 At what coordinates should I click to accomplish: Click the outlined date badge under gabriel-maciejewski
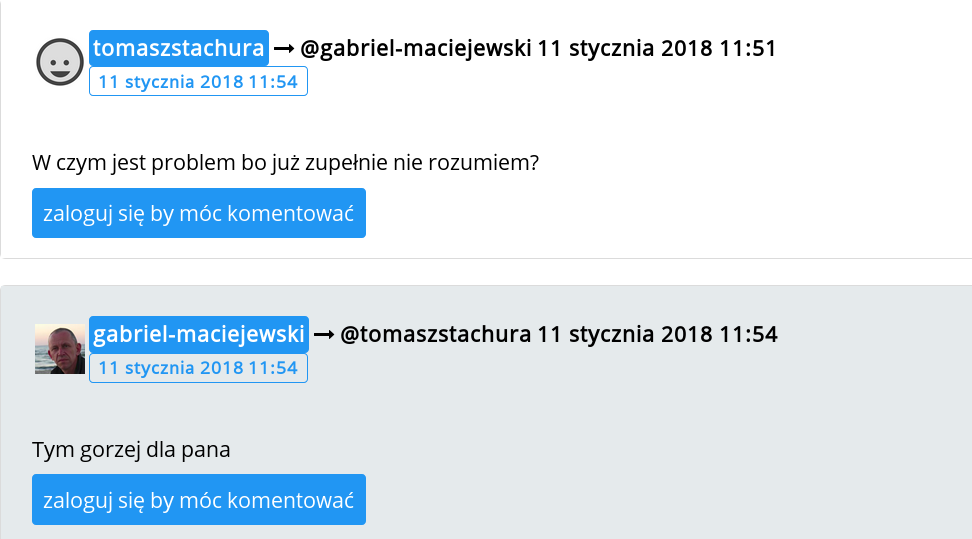pyautogui.click(x=198, y=368)
